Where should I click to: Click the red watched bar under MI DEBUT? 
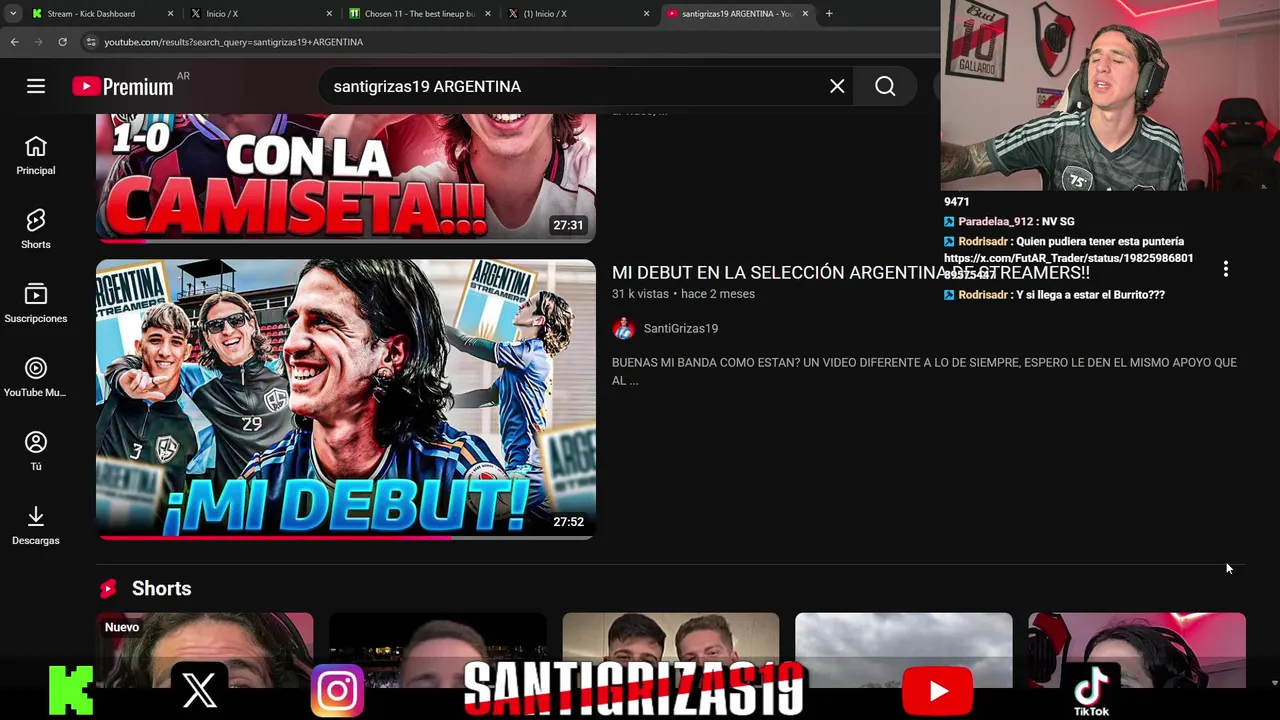point(274,537)
